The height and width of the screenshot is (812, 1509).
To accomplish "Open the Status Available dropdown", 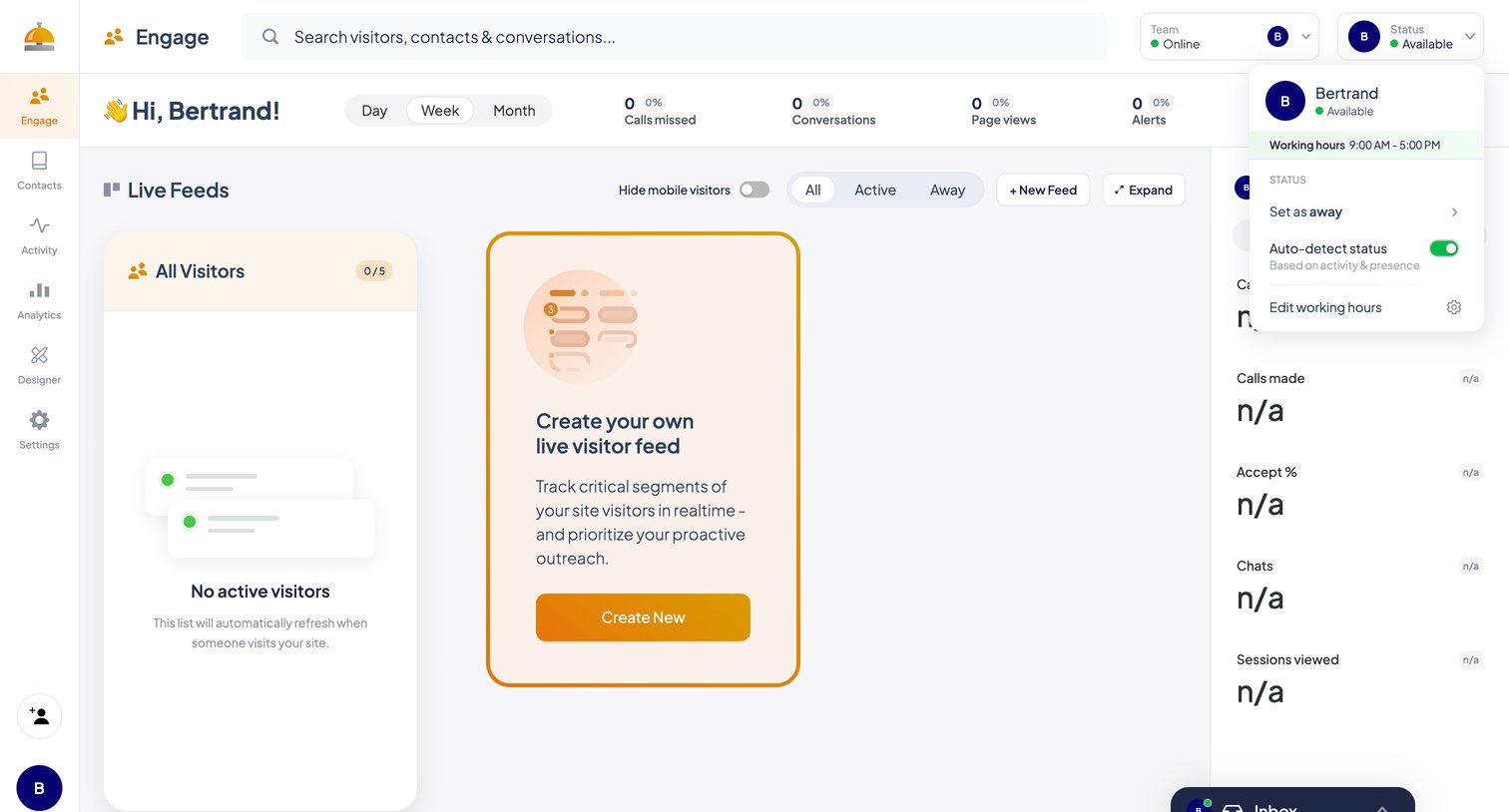I will [1410, 37].
